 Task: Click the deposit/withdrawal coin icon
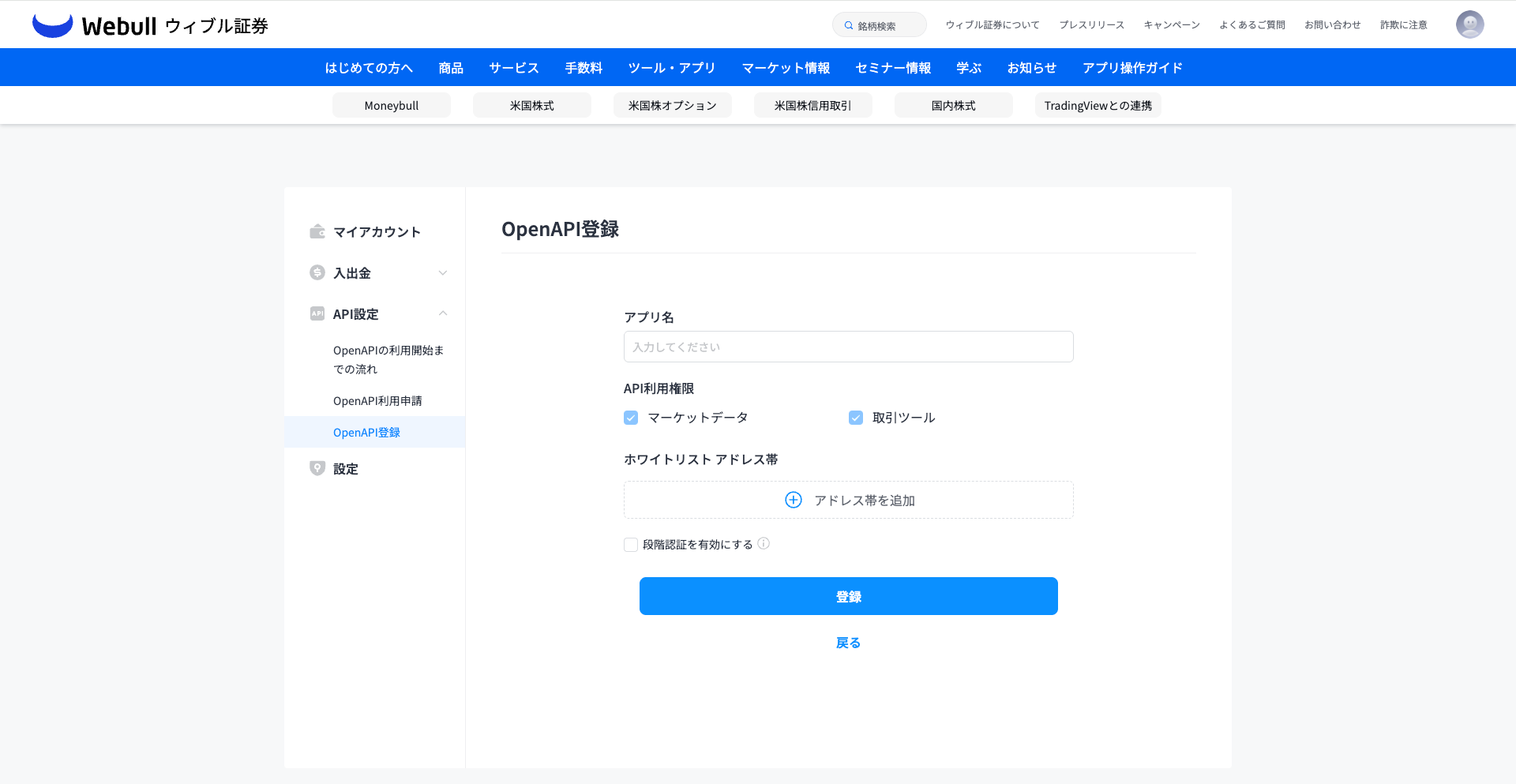point(317,272)
